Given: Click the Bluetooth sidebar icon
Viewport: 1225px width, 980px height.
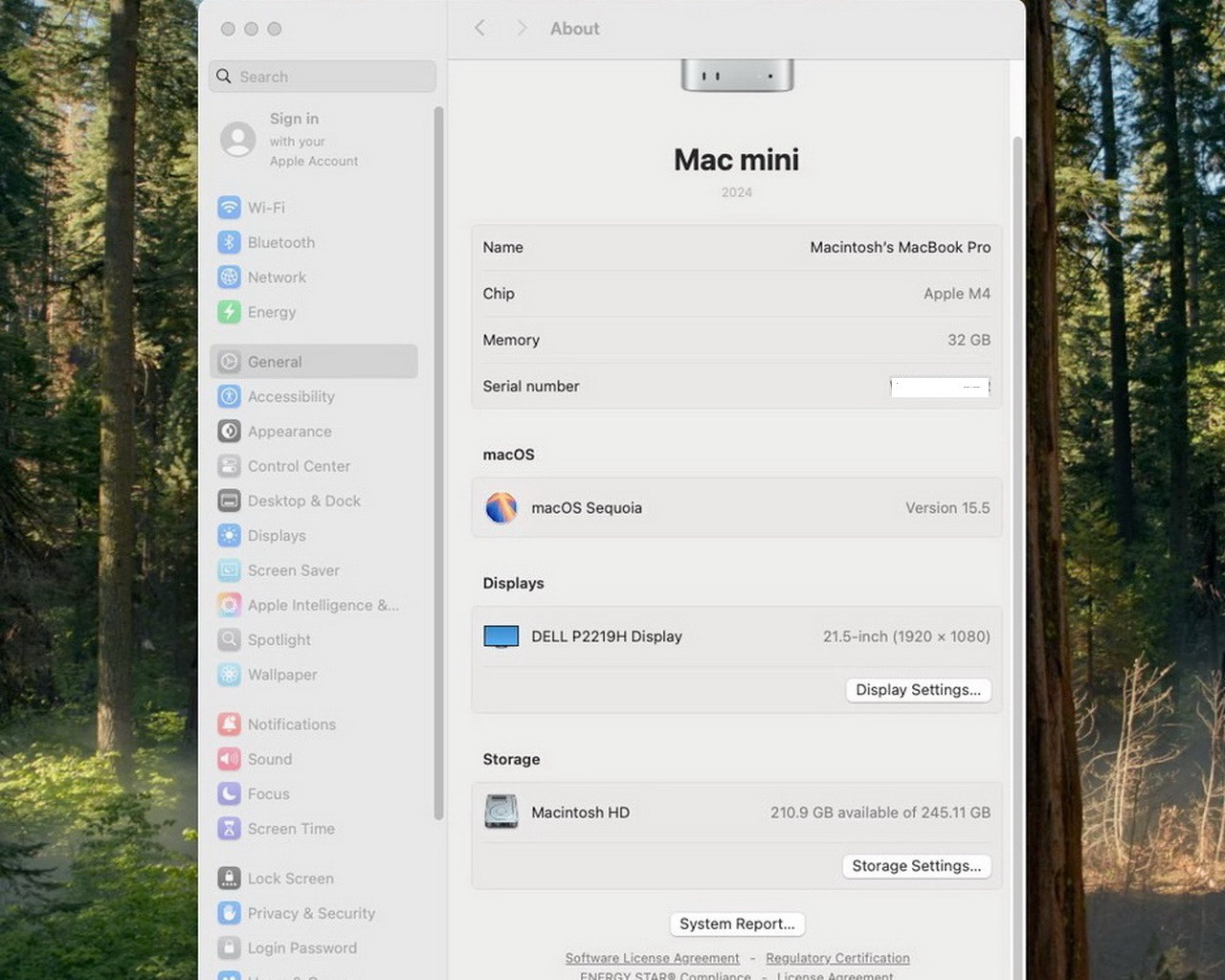Looking at the screenshot, I should point(229,242).
